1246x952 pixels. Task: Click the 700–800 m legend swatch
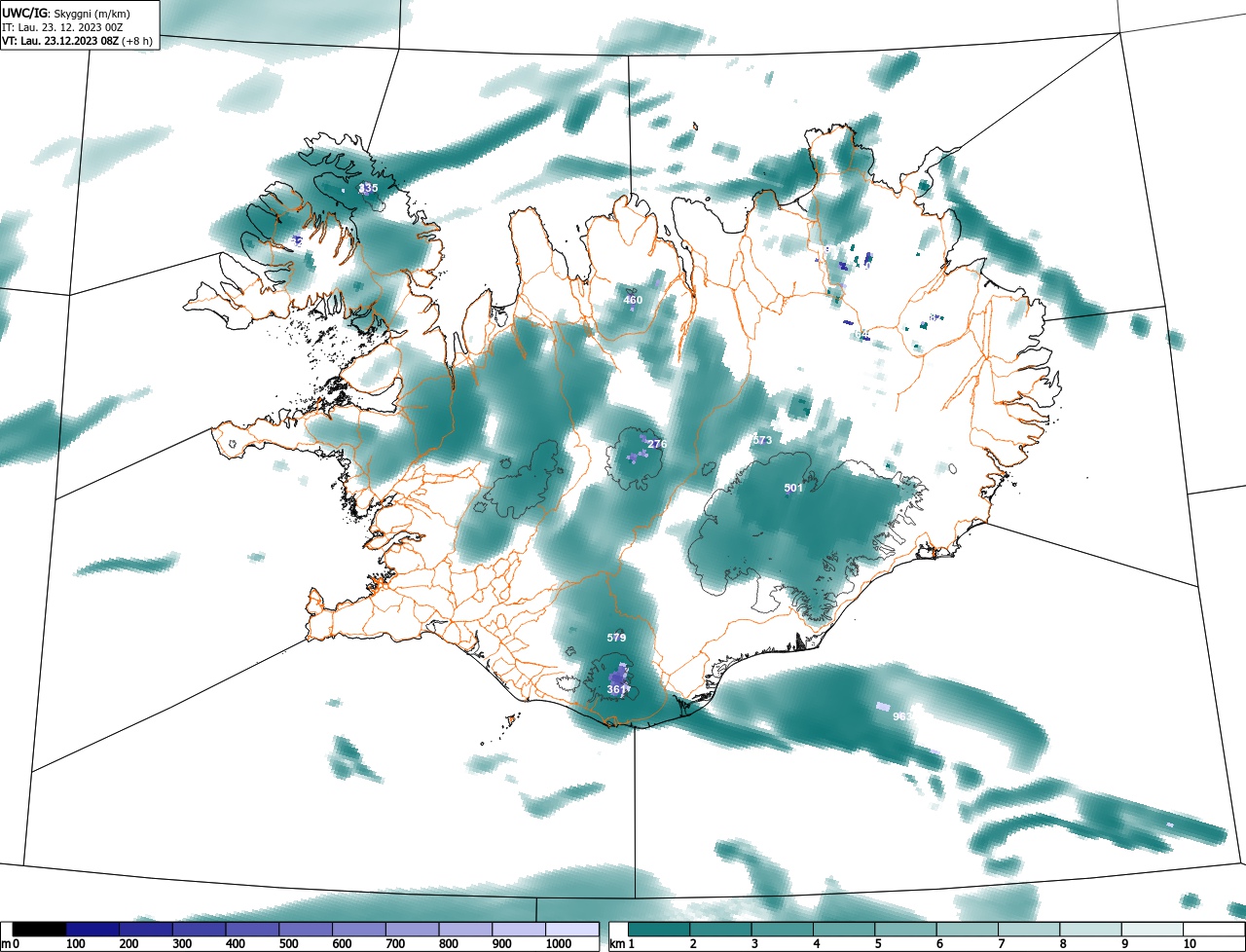coord(413,930)
